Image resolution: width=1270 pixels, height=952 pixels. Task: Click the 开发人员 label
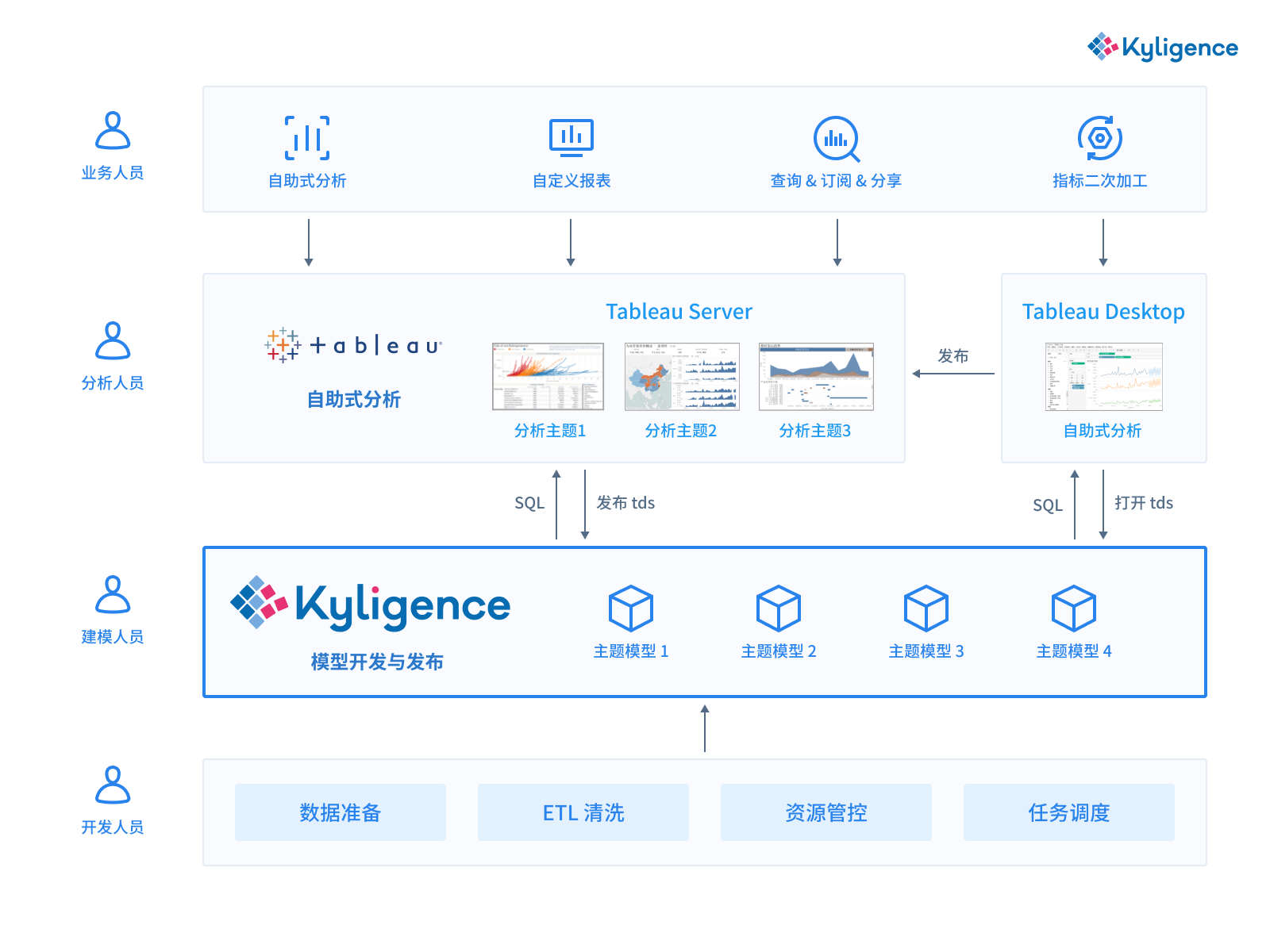(x=113, y=827)
